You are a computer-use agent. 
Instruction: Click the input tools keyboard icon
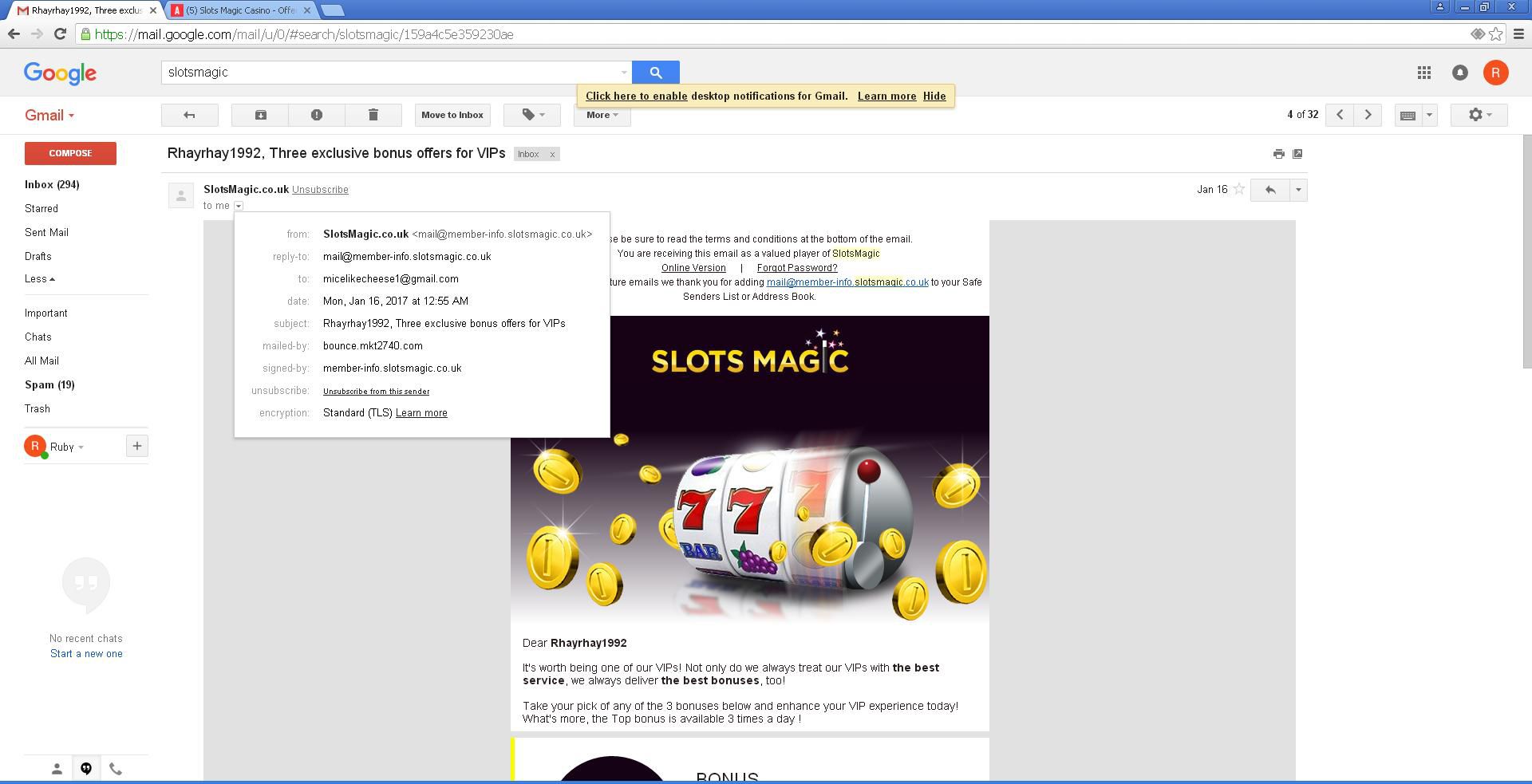click(x=1408, y=115)
